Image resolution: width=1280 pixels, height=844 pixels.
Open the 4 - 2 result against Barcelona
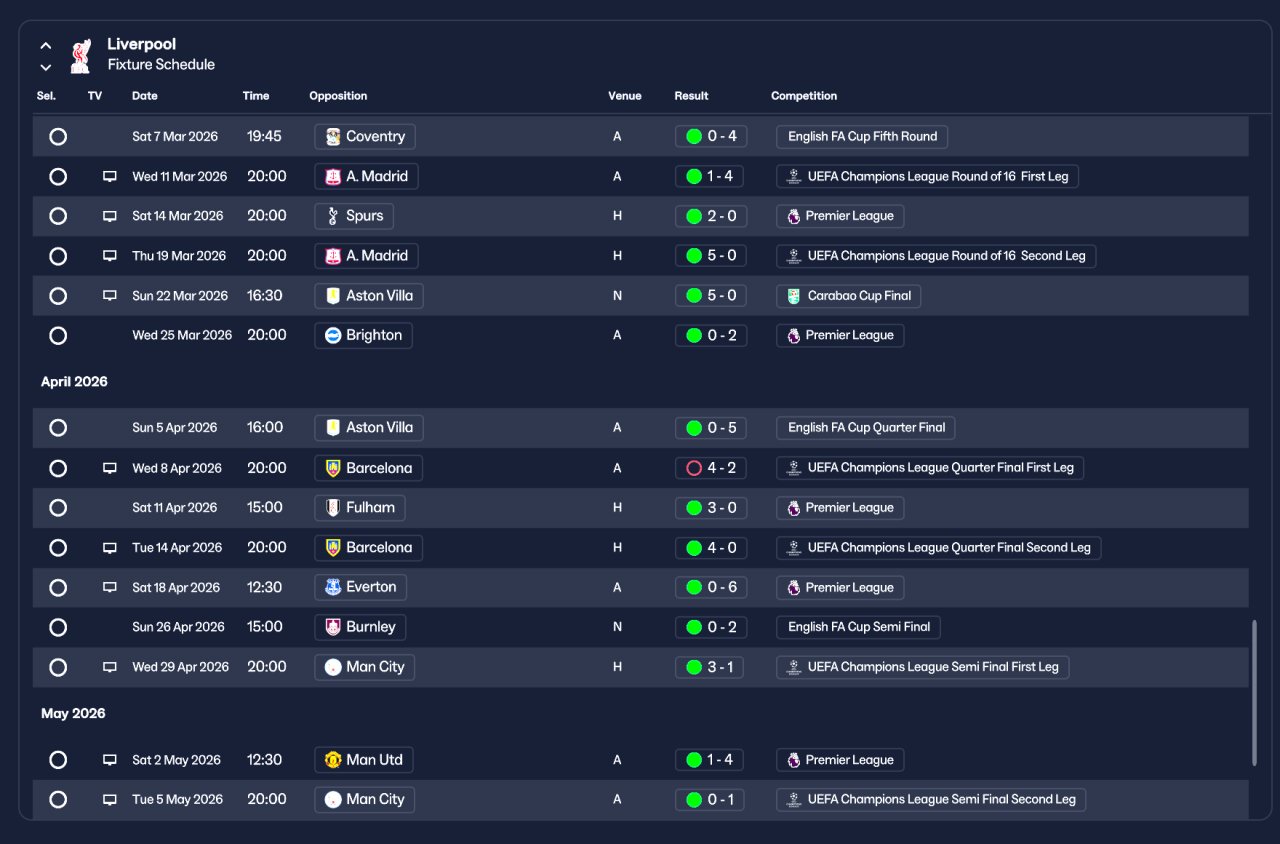coord(711,468)
